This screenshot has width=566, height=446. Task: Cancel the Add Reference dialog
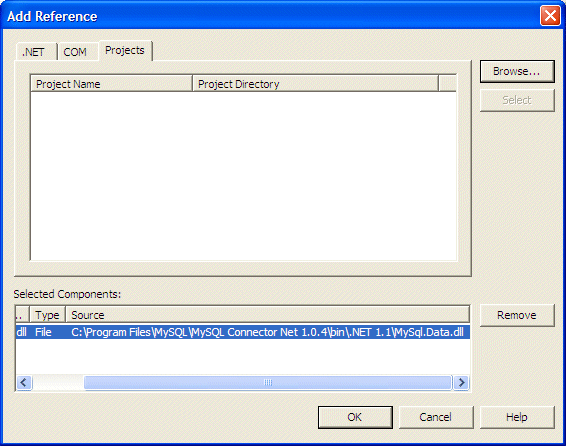436,417
